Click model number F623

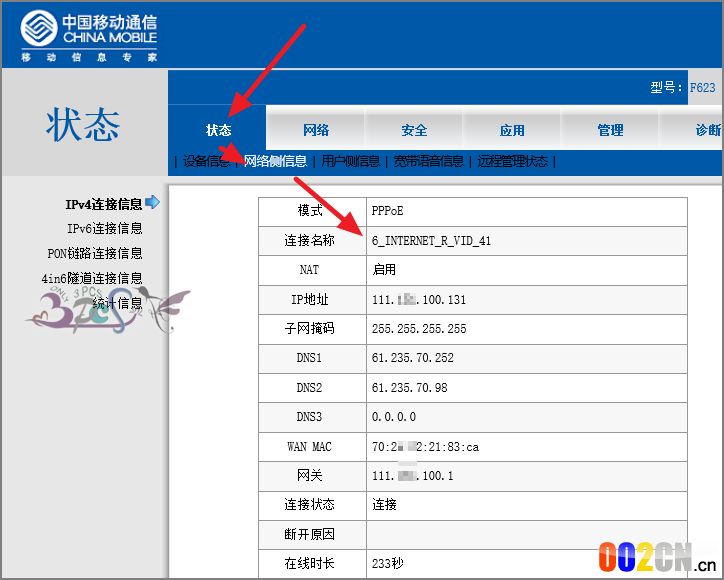click(702, 87)
